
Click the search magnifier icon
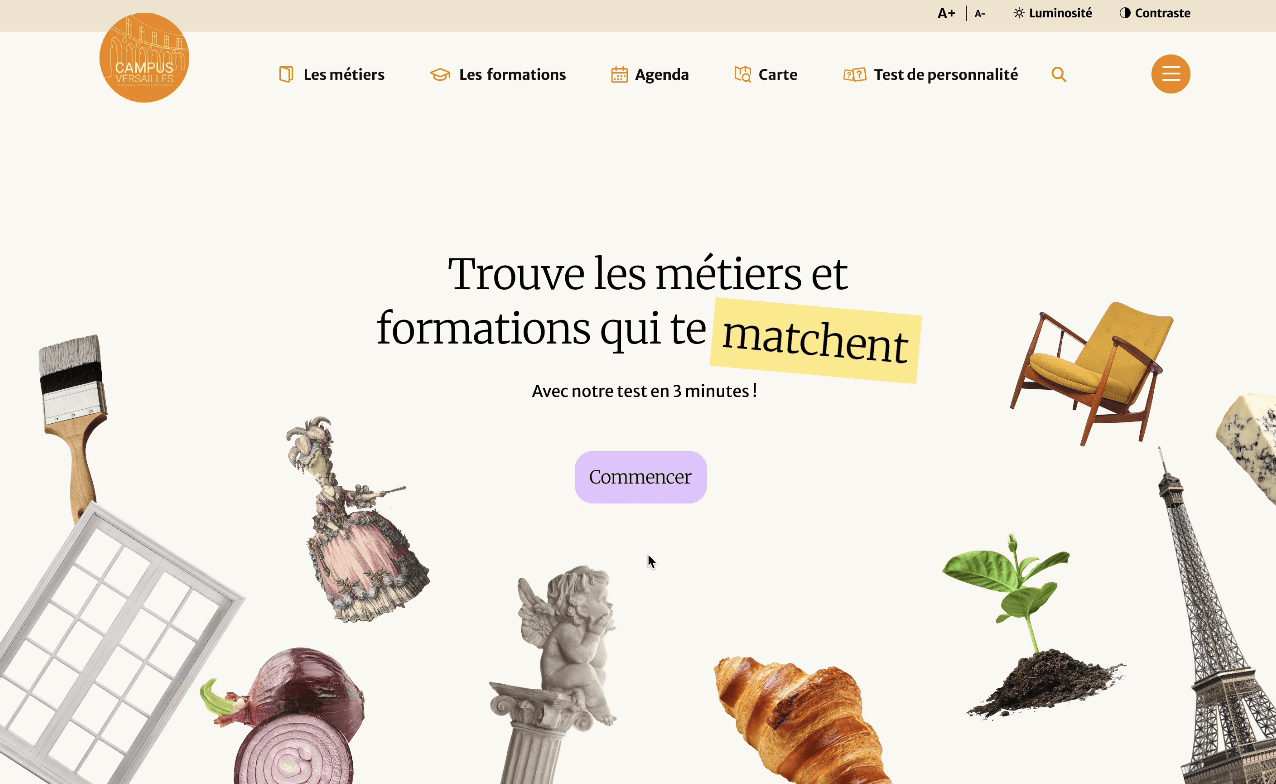pos(1059,74)
